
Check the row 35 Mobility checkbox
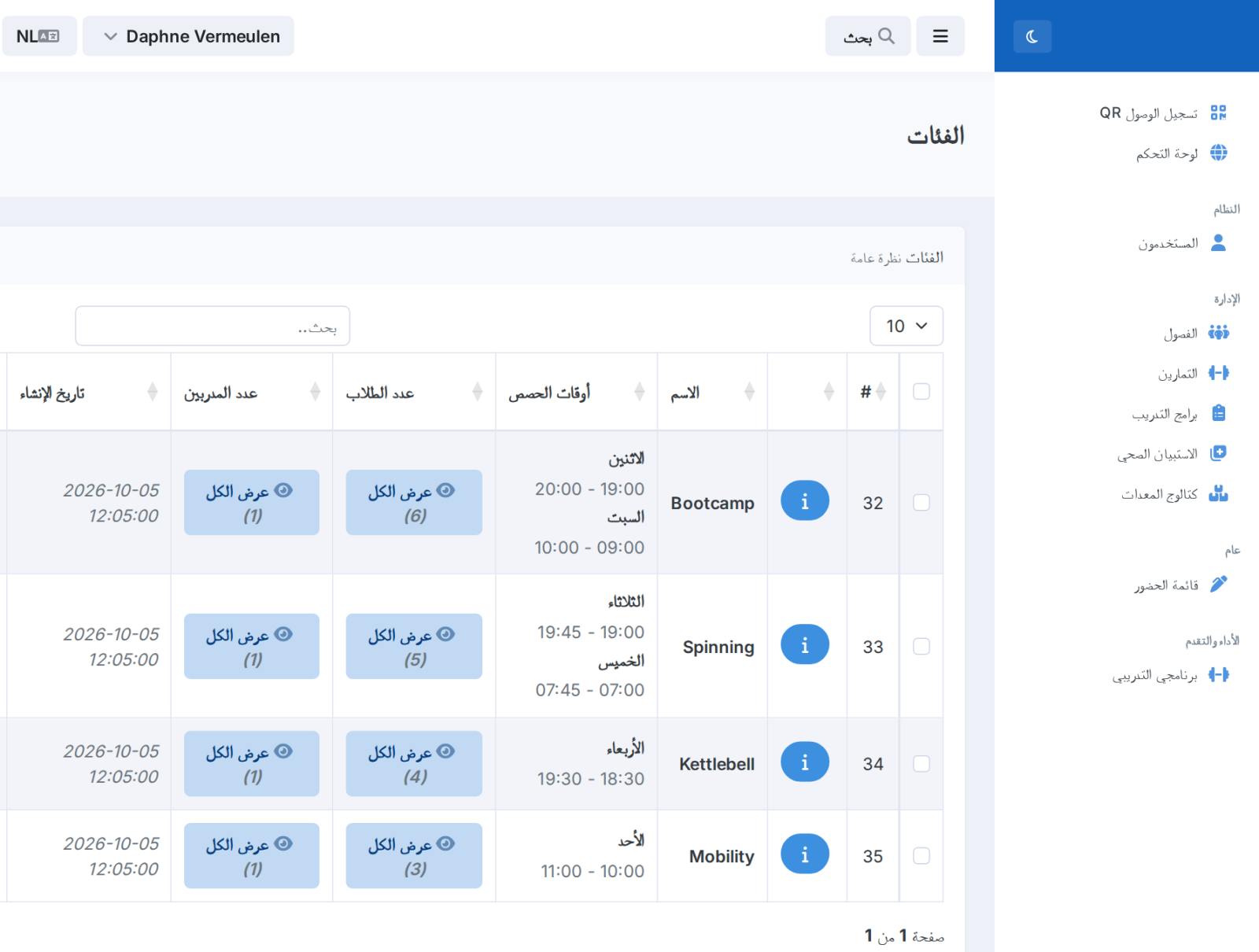coord(921,855)
